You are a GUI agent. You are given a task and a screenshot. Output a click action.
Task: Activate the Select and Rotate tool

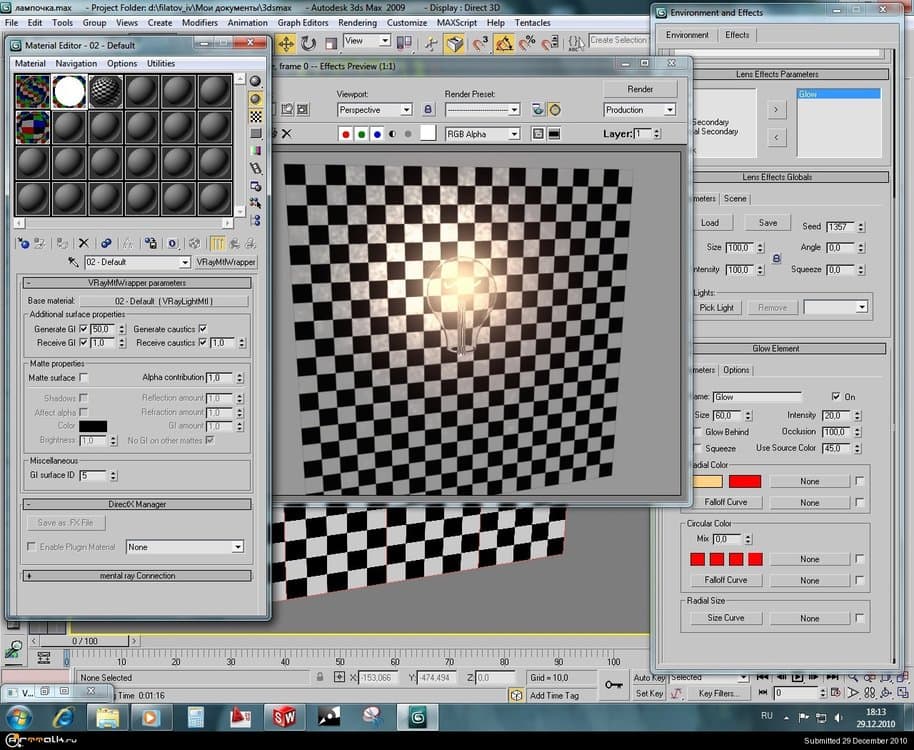[308, 43]
